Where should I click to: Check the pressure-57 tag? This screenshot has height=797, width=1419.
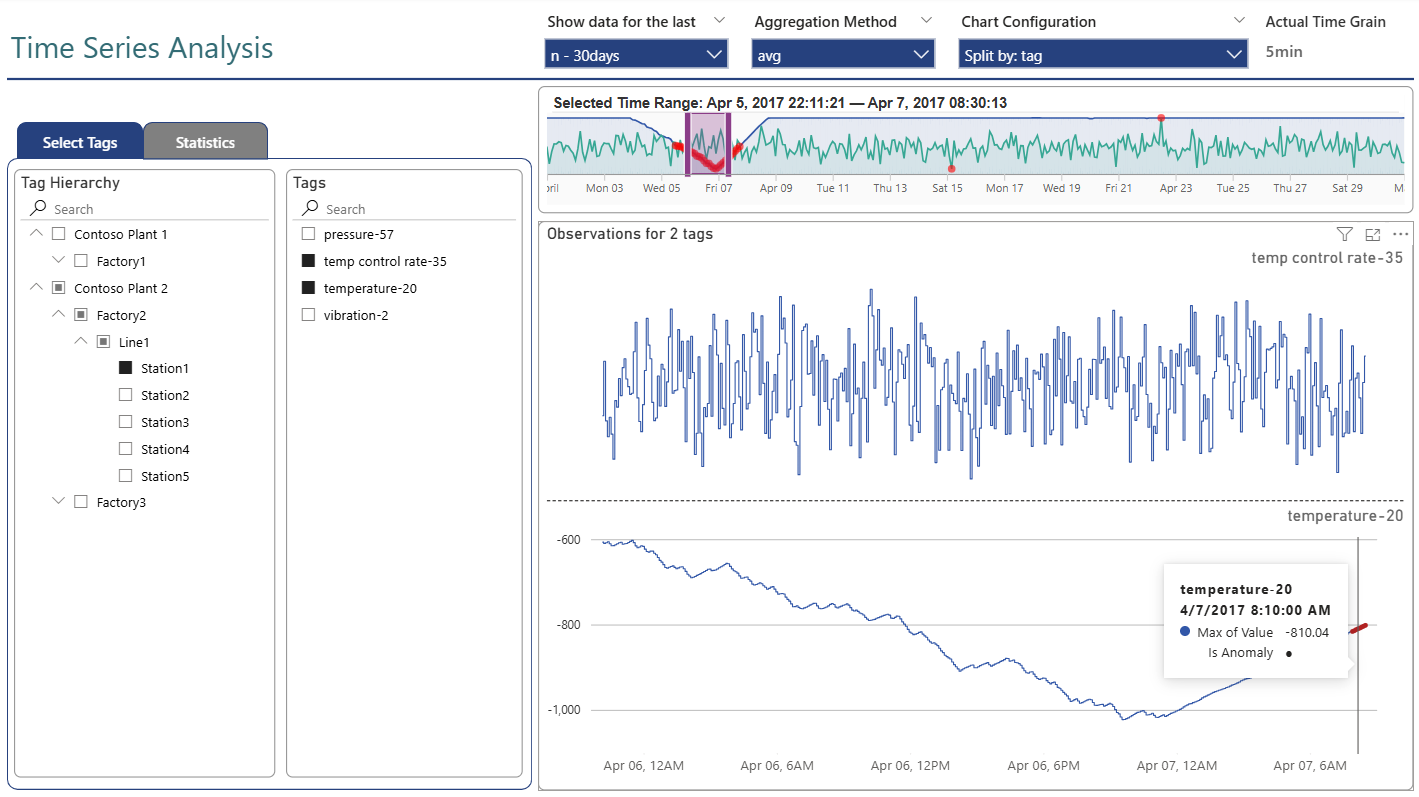coord(308,234)
